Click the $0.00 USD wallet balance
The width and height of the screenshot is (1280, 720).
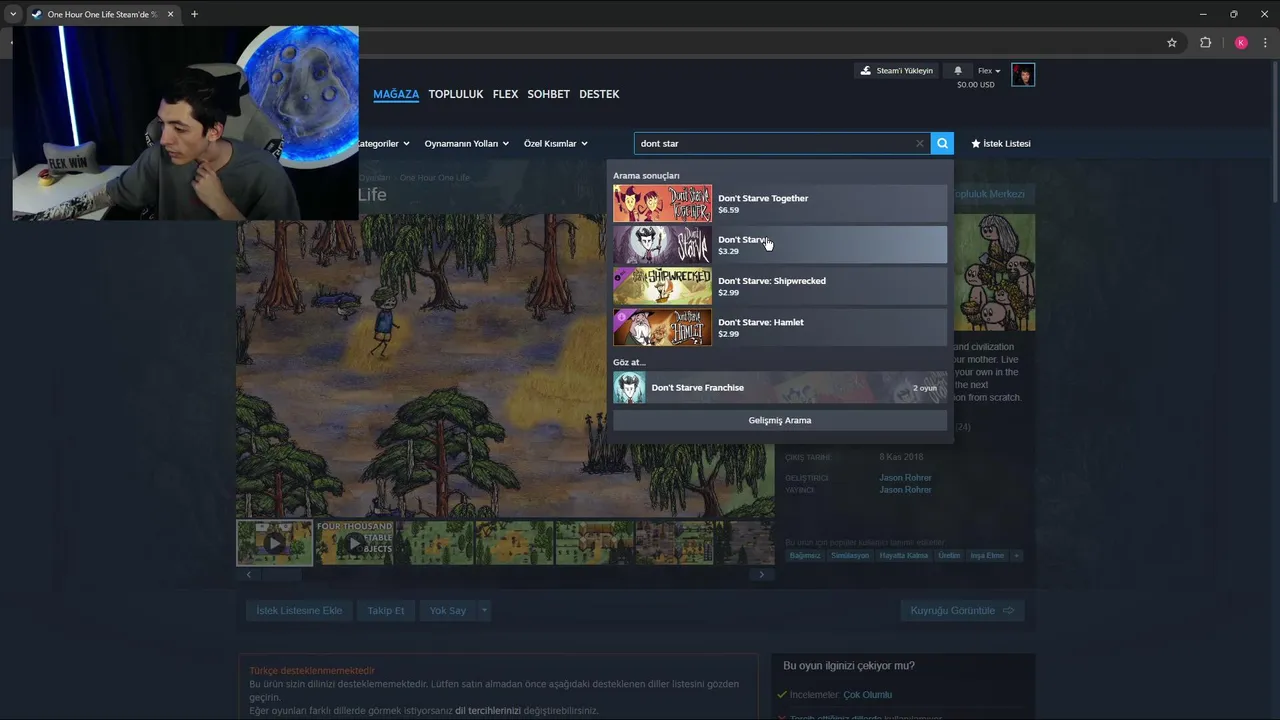pos(975,85)
